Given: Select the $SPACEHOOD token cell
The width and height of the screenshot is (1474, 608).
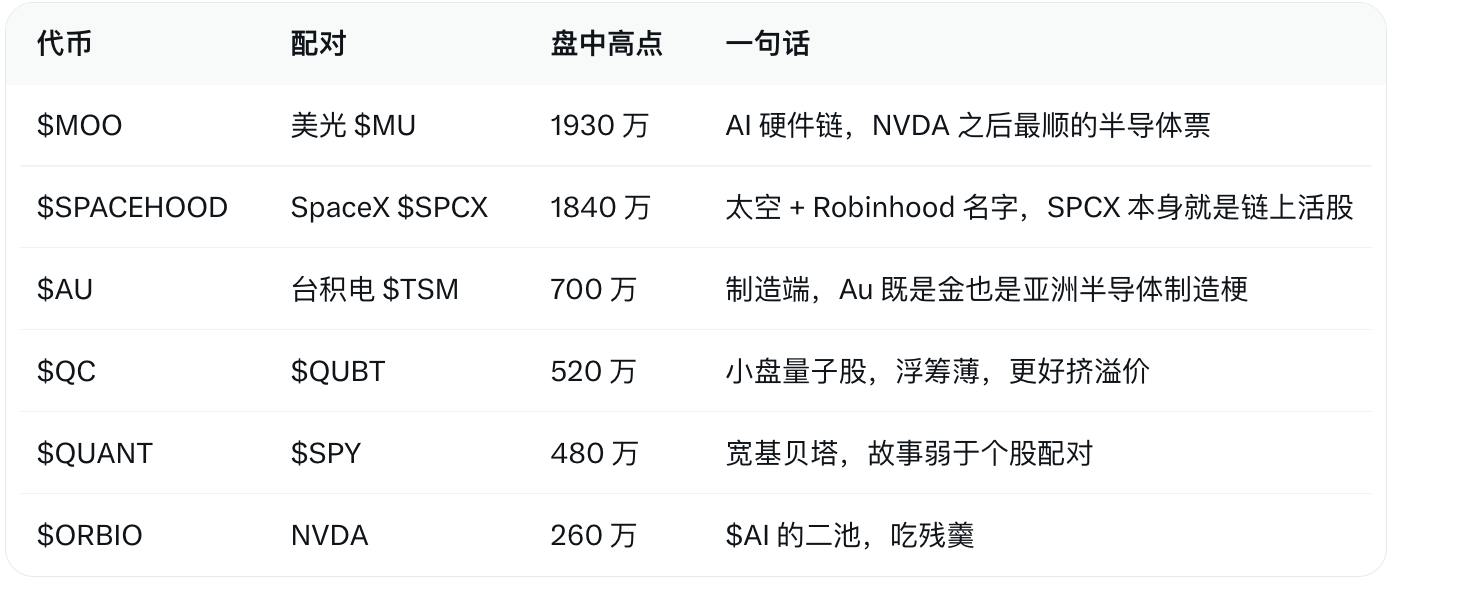Looking at the screenshot, I should [132, 208].
